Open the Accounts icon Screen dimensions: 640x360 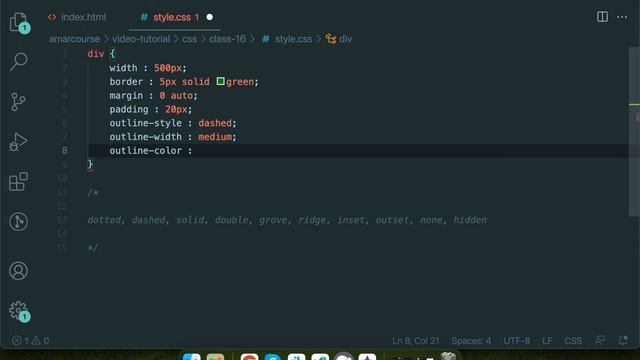click(18, 271)
